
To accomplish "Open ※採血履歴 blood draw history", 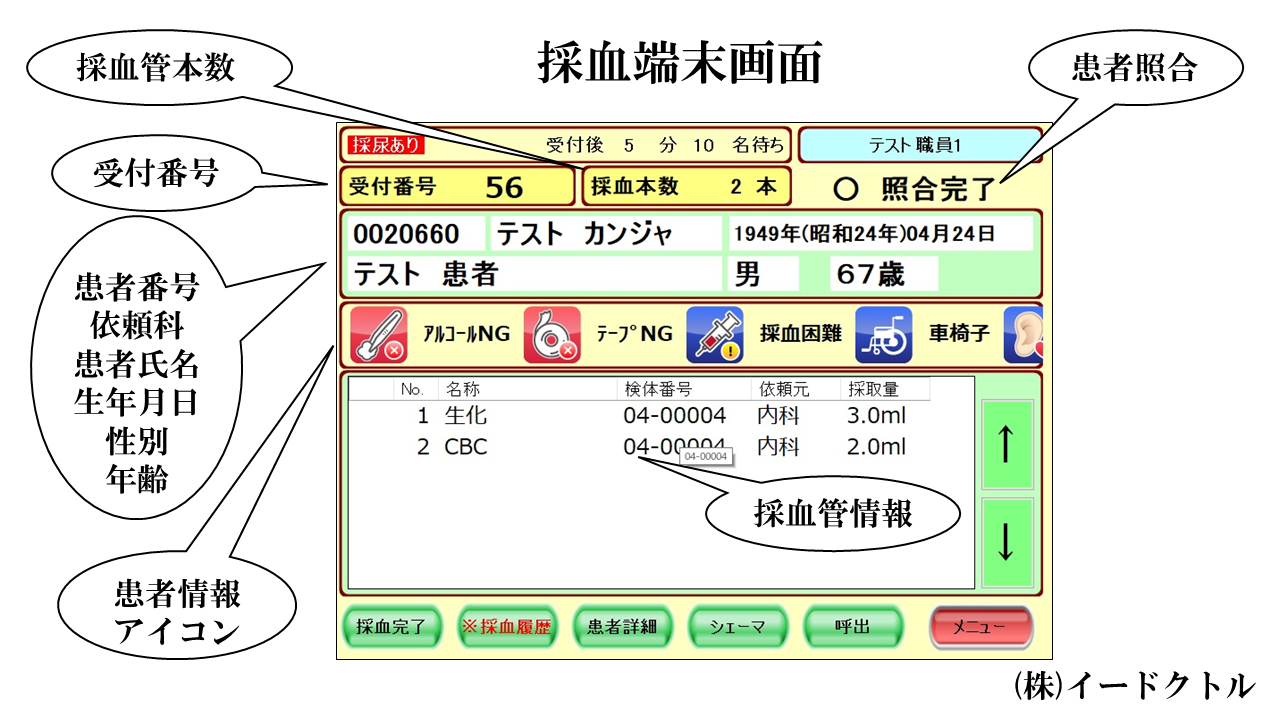I will coord(506,627).
